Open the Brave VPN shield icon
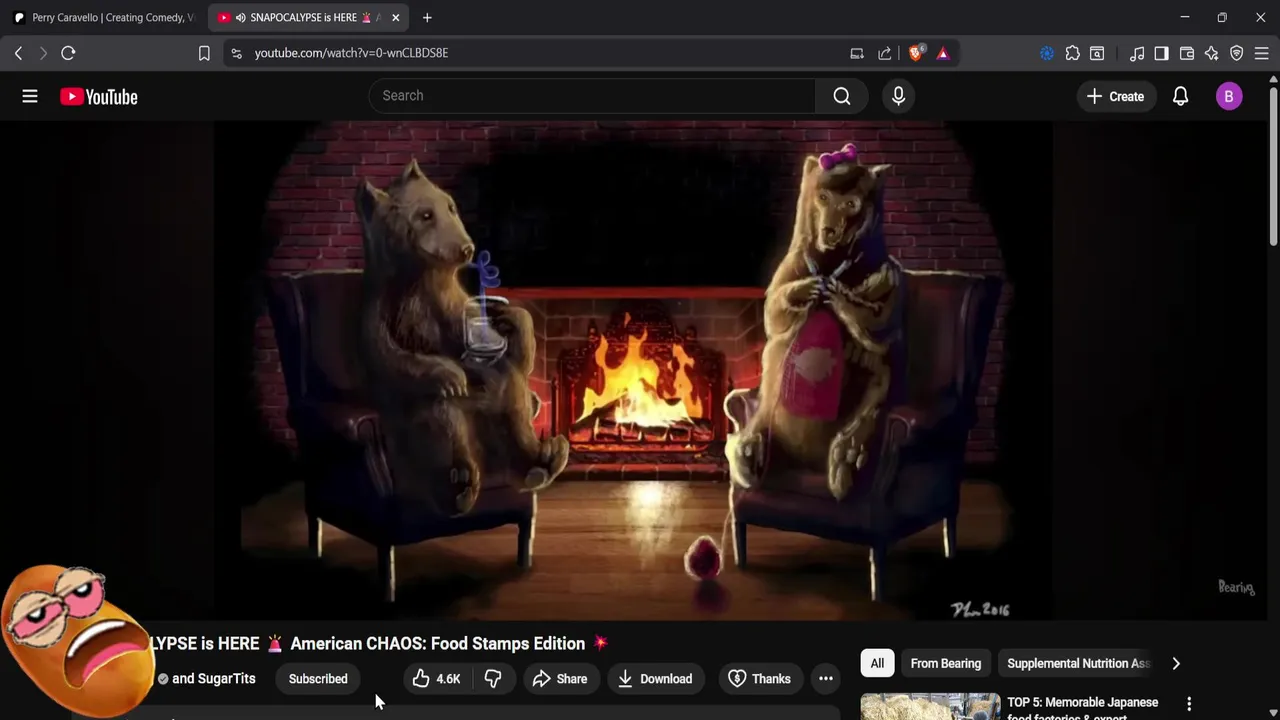 [1237, 53]
